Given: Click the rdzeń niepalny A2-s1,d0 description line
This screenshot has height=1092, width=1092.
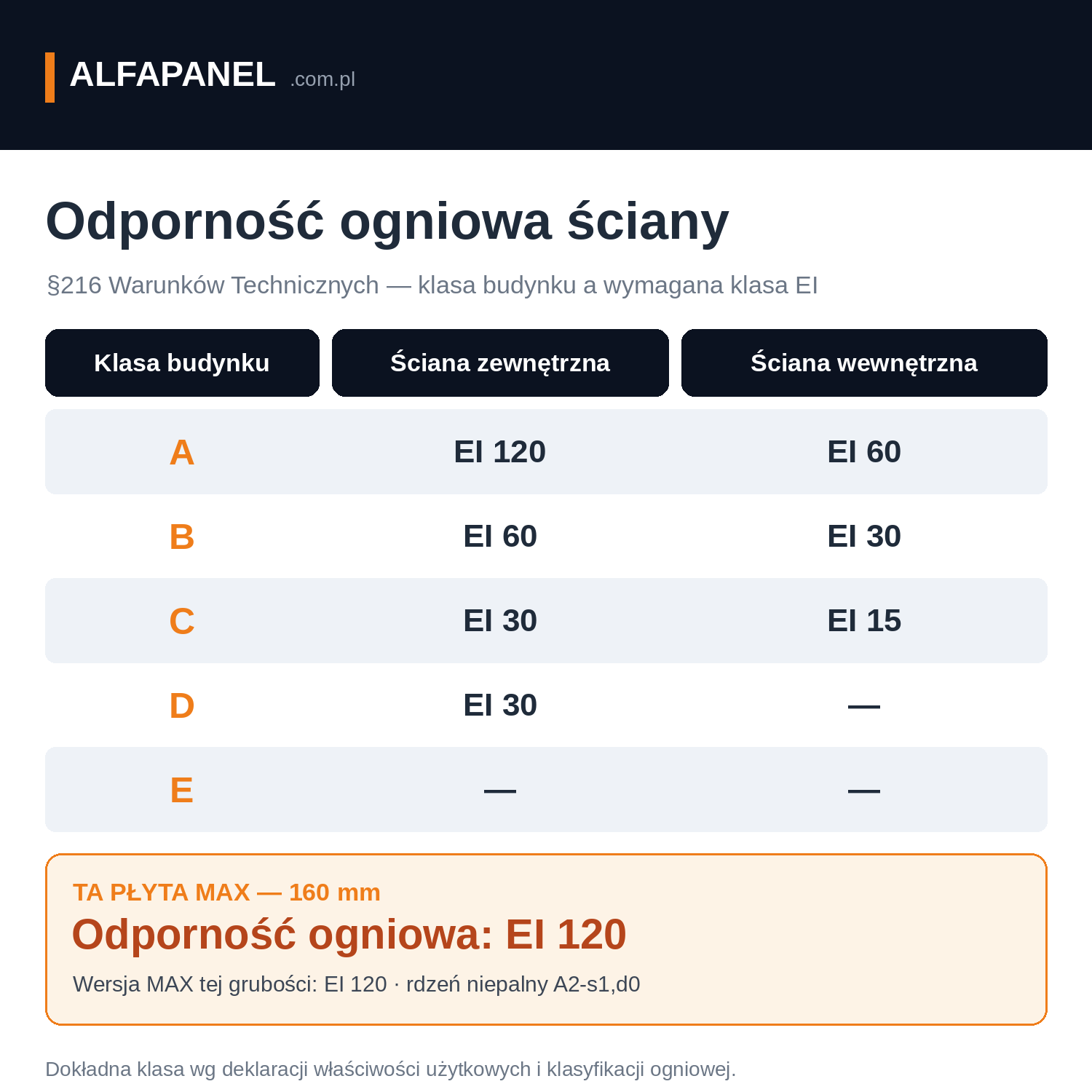Looking at the screenshot, I should click(x=357, y=984).
